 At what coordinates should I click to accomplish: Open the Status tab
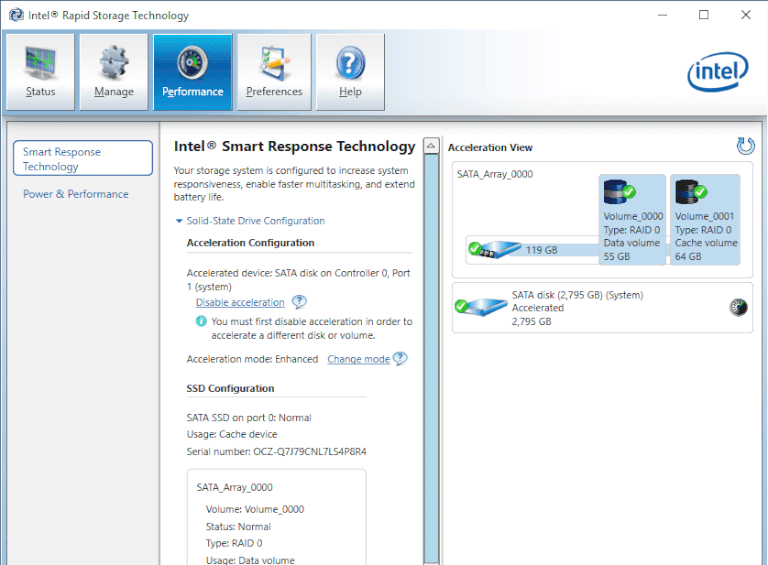(x=40, y=72)
